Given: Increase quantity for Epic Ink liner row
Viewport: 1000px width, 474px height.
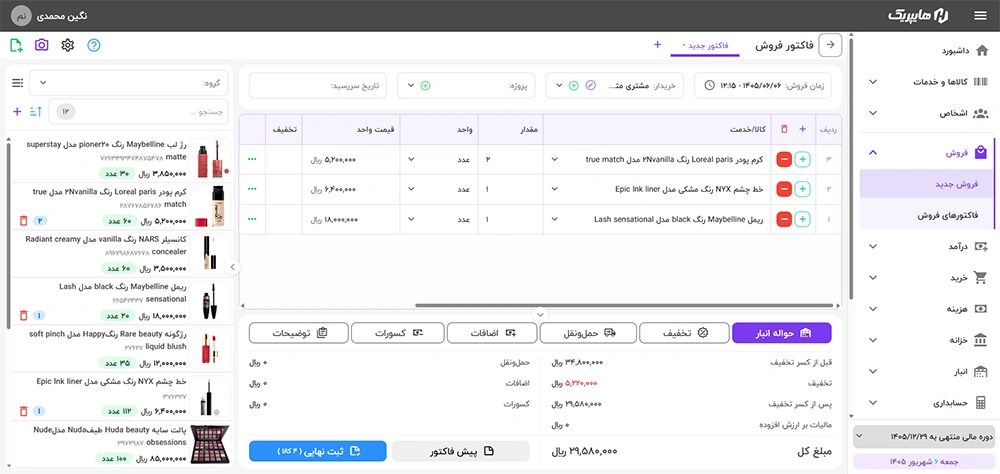Looking at the screenshot, I should click(x=802, y=189).
